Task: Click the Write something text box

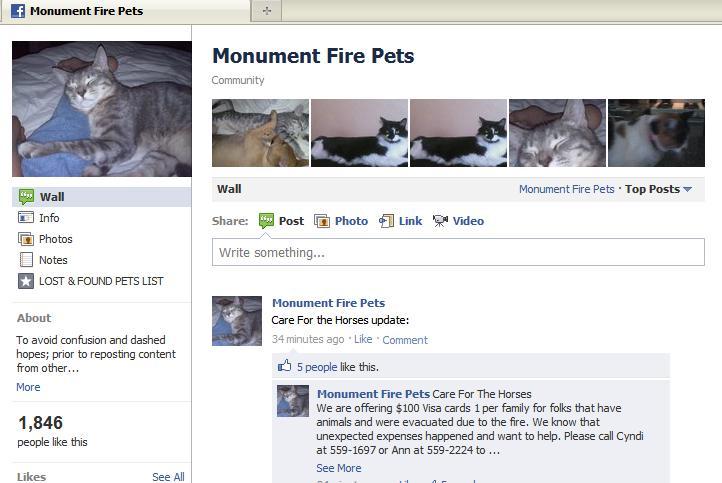Action: tap(458, 252)
